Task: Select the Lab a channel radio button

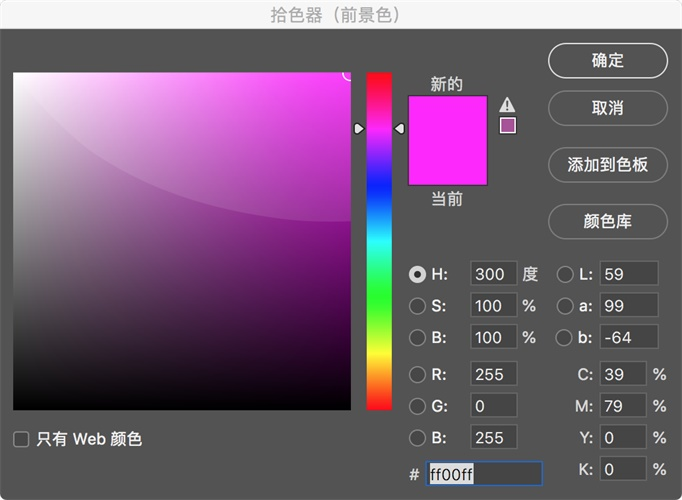Action: (x=565, y=306)
